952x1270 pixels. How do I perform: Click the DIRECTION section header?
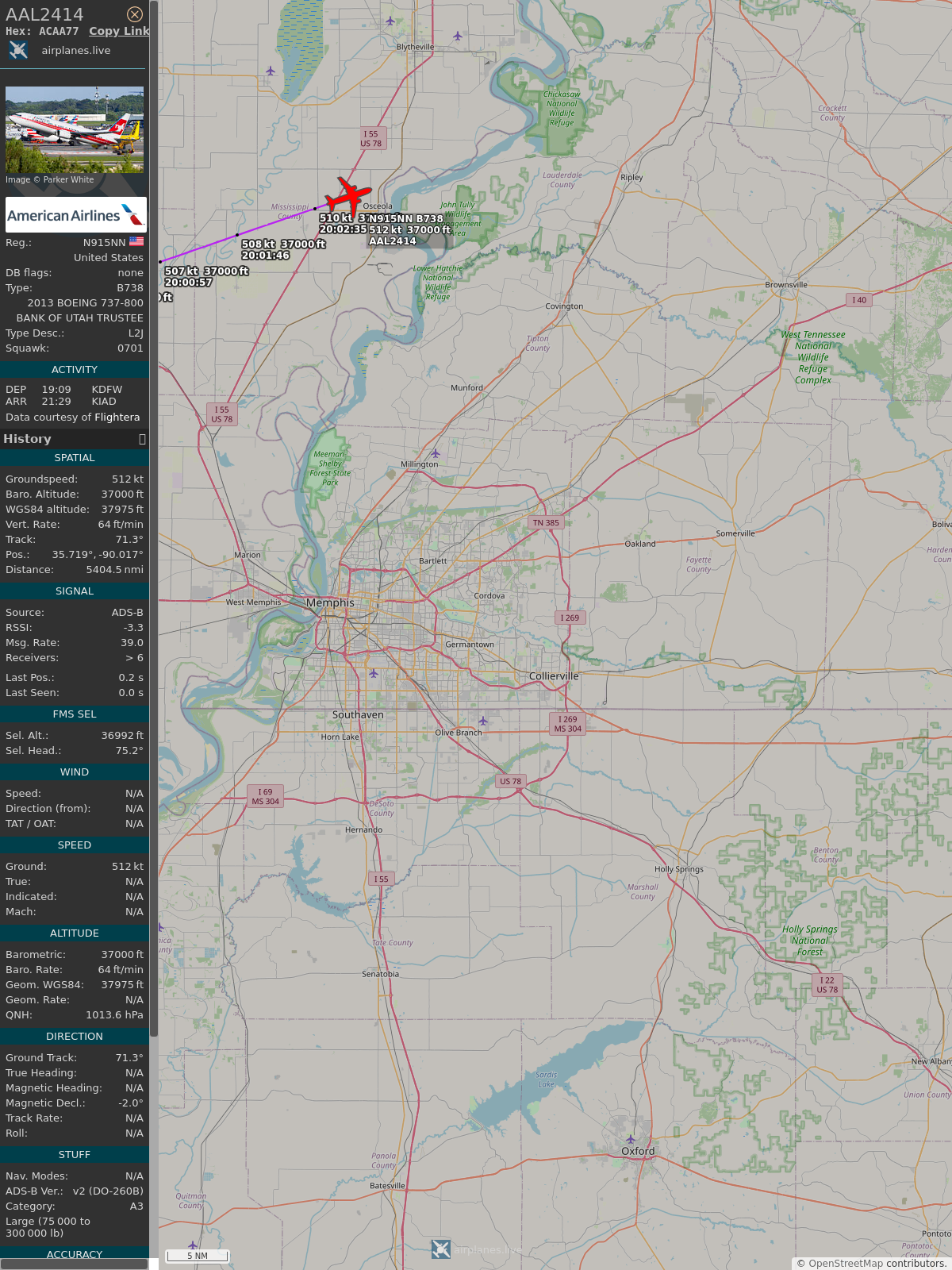[75, 1037]
